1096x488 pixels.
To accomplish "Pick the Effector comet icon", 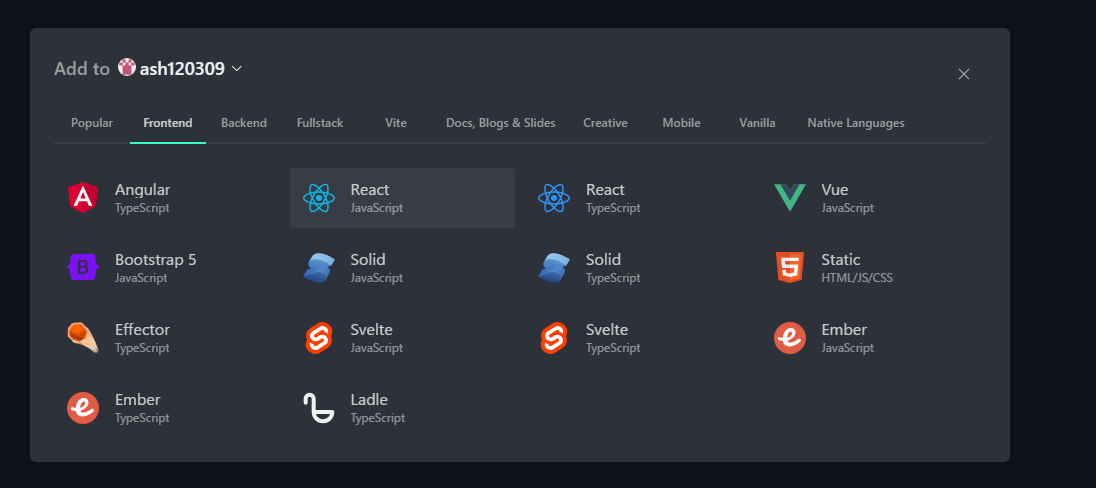I will [83, 338].
